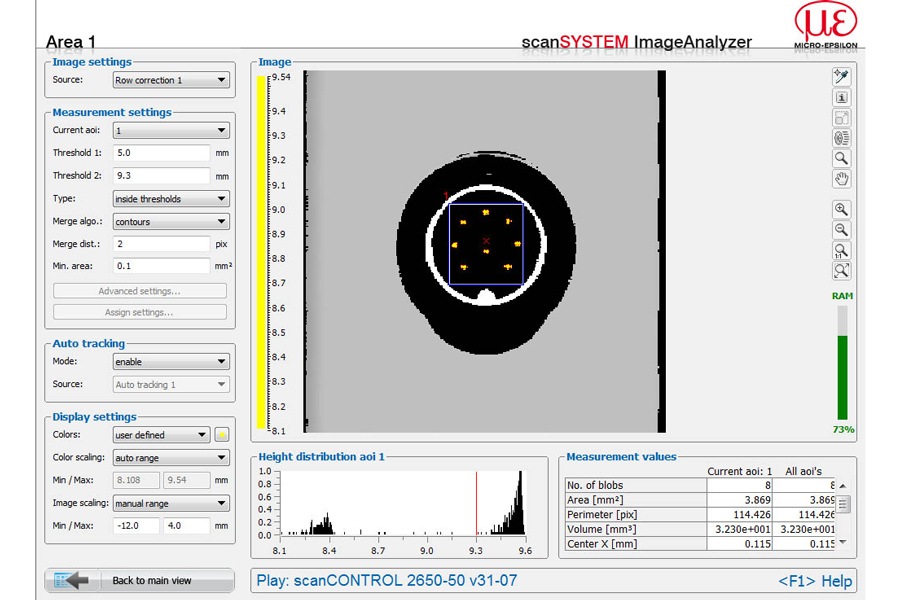900x600 pixels.
Task: Click the image information icon
Action: (x=841, y=98)
